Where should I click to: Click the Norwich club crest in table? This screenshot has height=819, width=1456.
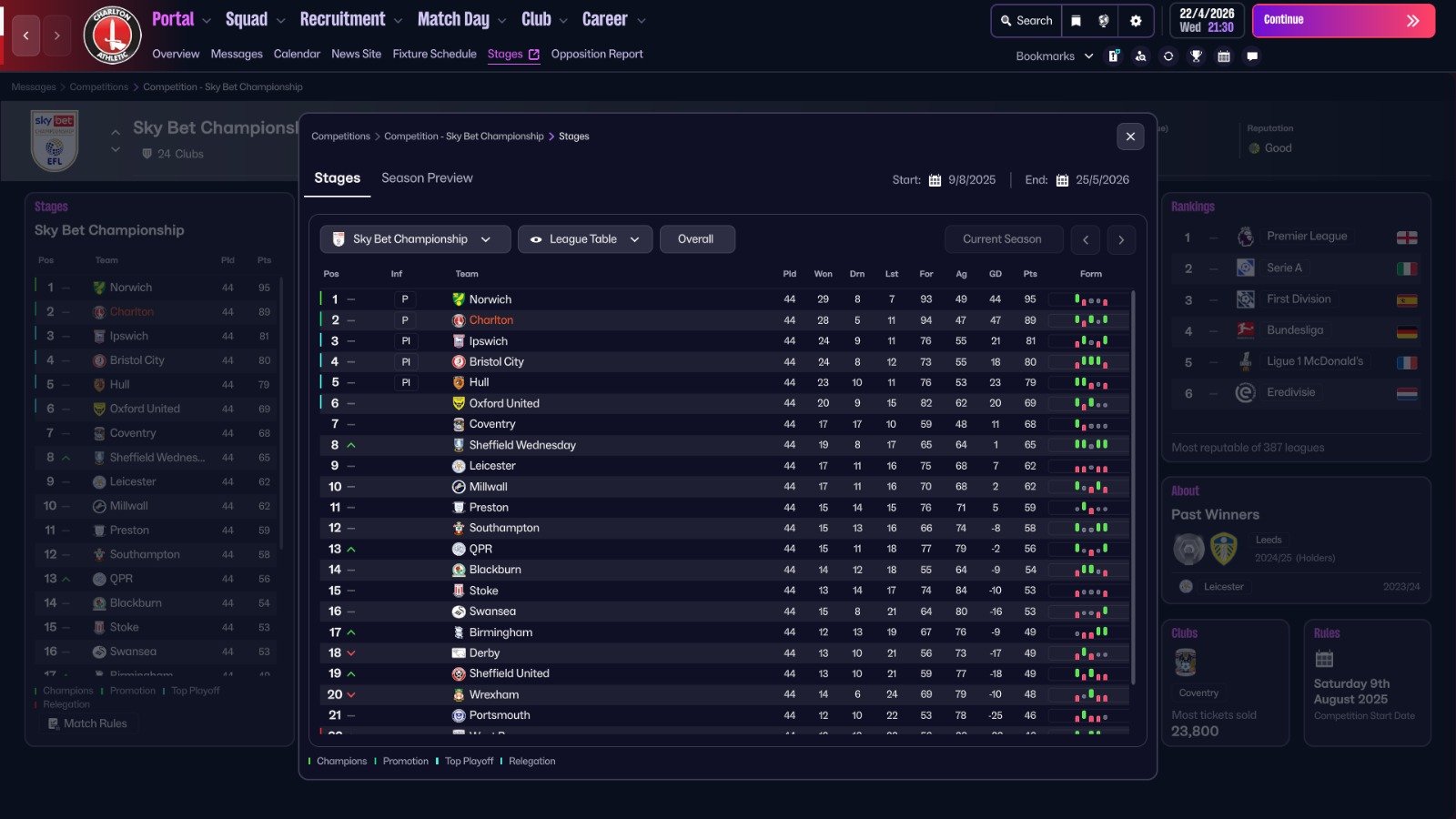(x=459, y=299)
